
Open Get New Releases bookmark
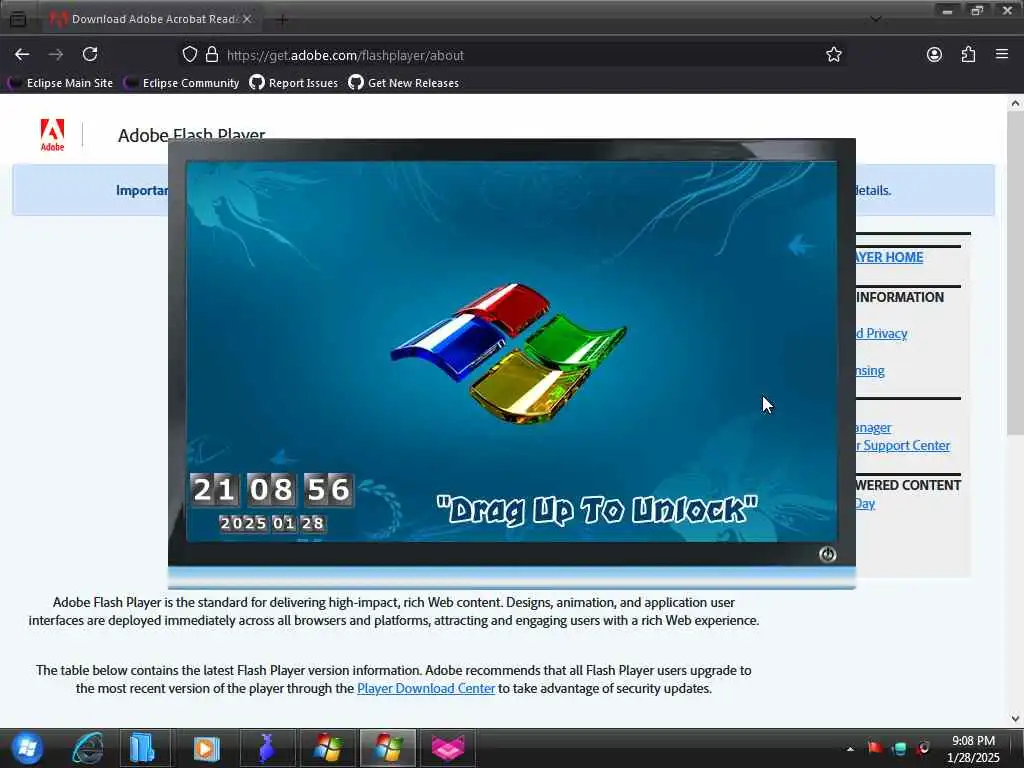[x=404, y=83]
